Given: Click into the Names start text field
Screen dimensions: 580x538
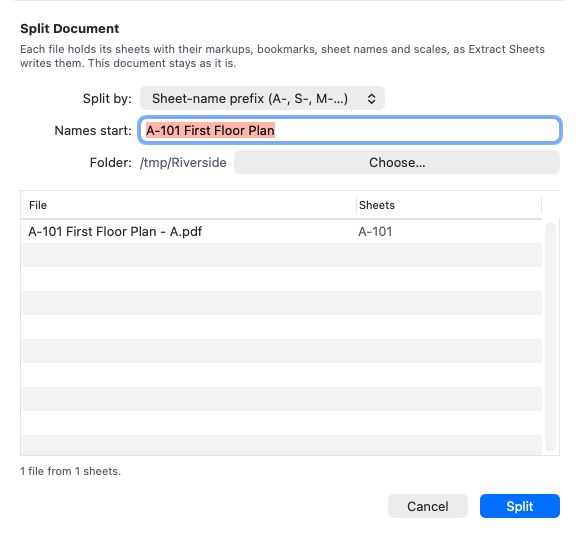Looking at the screenshot, I should 350,130.
